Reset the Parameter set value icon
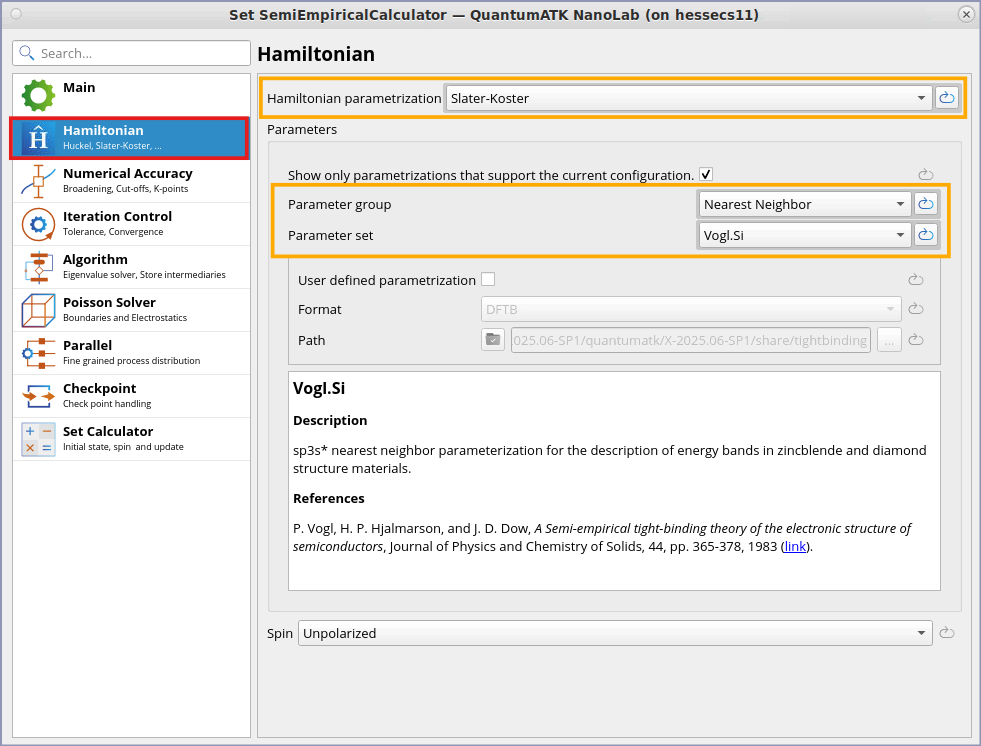Viewport: 981px width, 746px height. point(925,235)
